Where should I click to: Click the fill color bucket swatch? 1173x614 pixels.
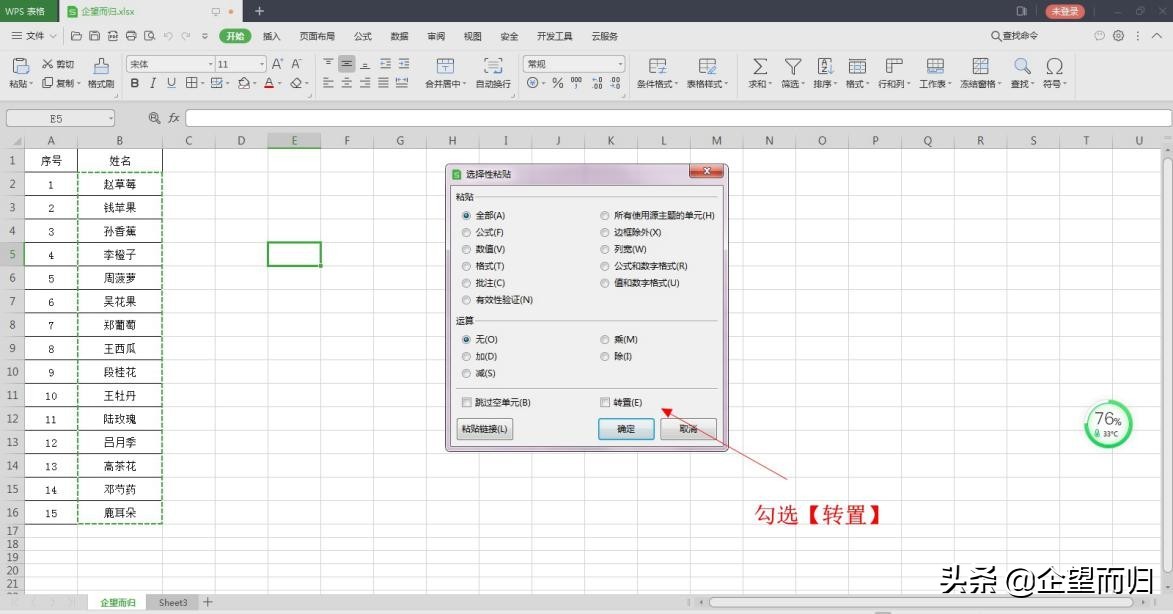[243, 83]
